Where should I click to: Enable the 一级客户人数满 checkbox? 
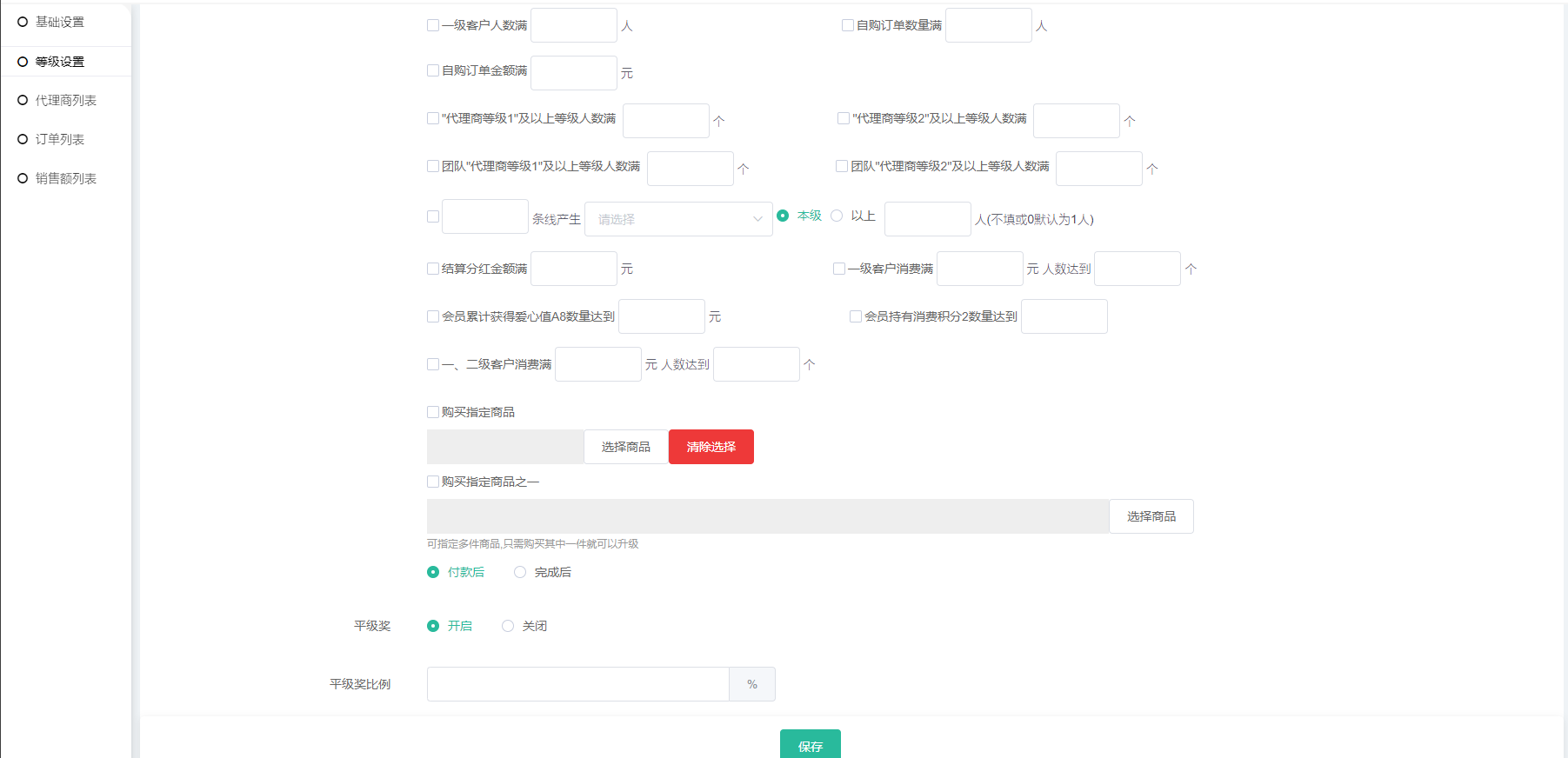click(x=433, y=26)
